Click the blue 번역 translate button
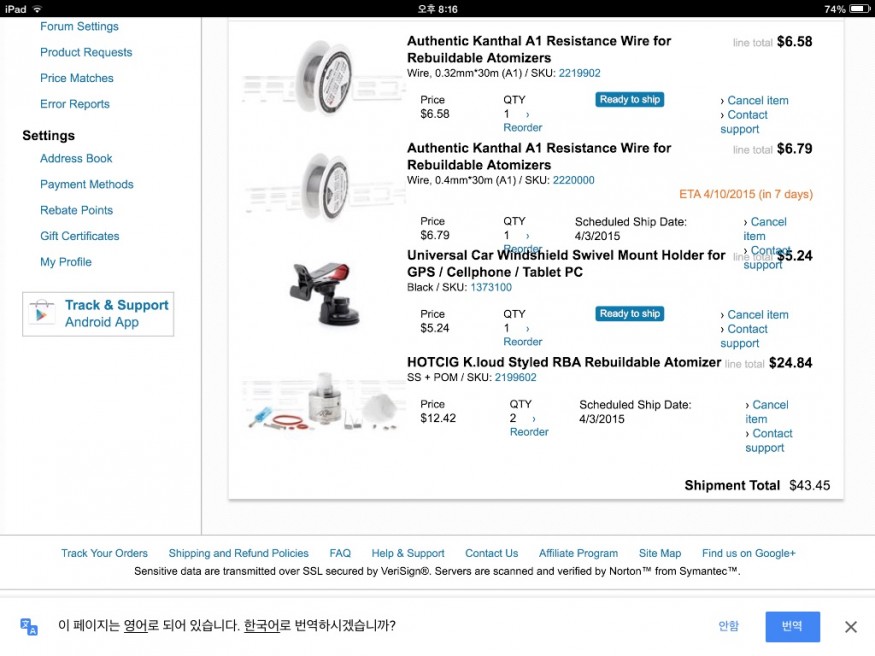Image resolution: width=875 pixels, height=656 pixels. pos(792,626)
